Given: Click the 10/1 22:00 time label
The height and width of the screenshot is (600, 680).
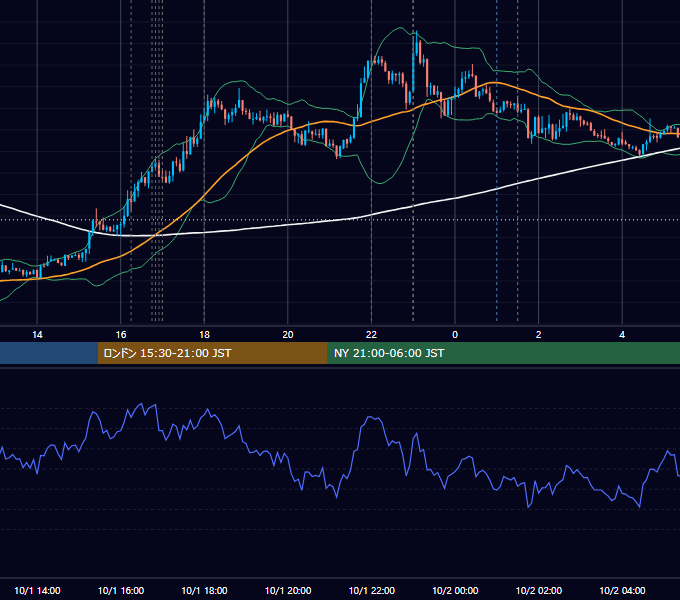Looking at the screenshot, I should 372,590.
